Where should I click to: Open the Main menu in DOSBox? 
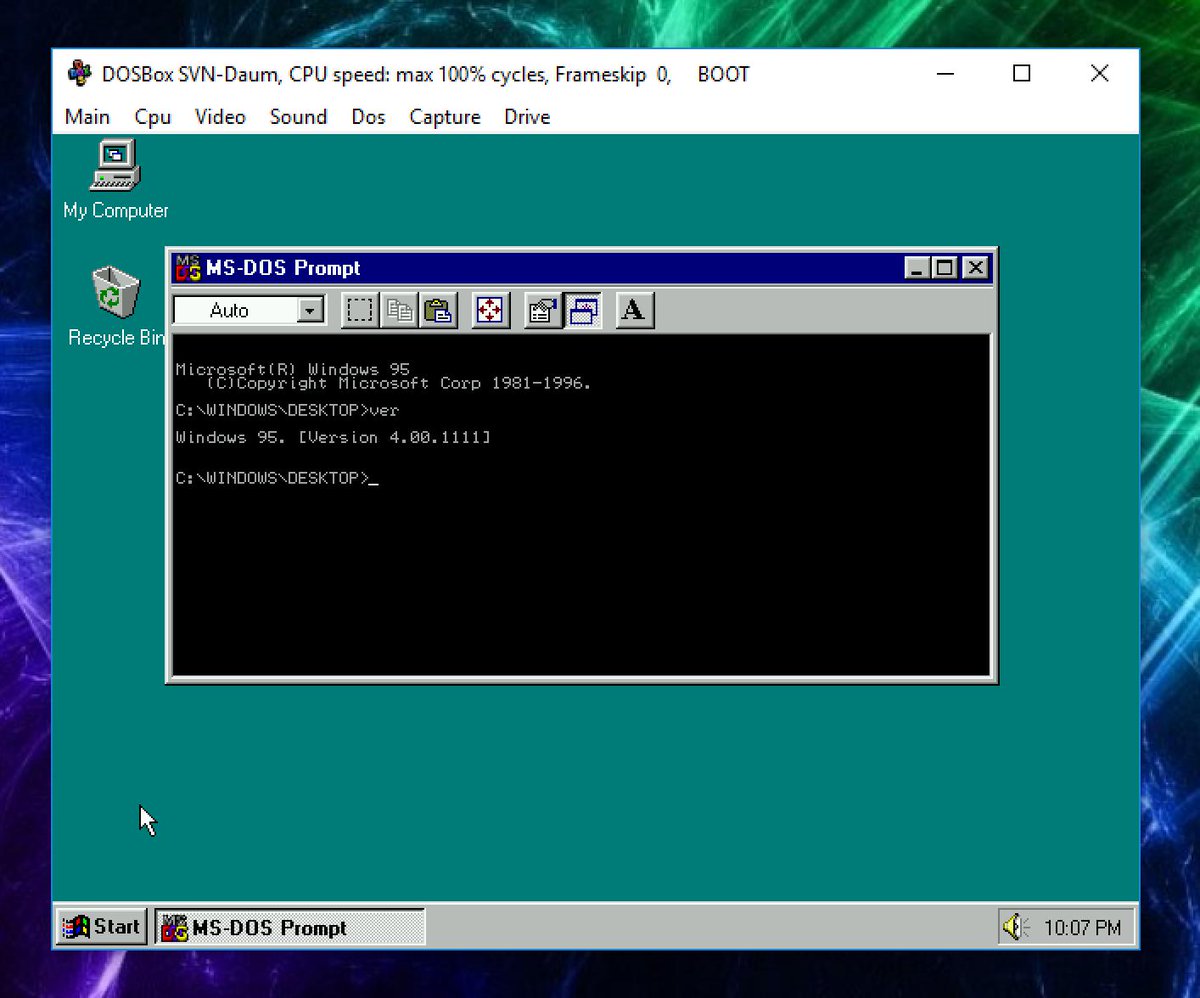coord(87,117)
